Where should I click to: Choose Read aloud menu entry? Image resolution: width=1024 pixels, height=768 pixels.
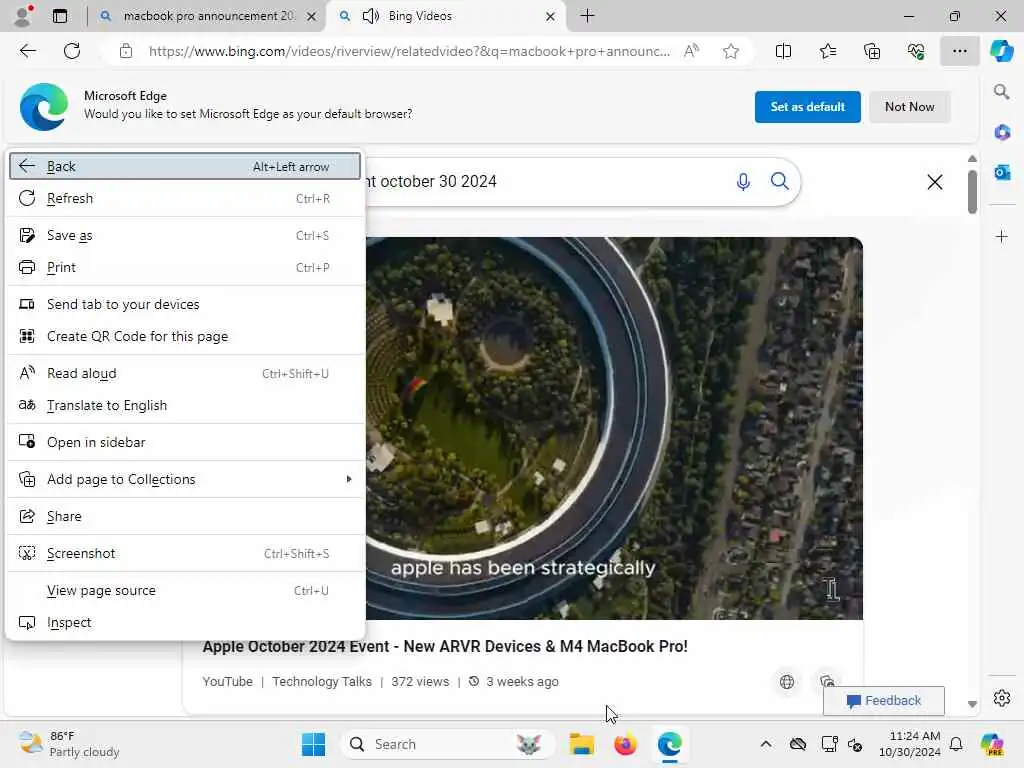point(185,374)
